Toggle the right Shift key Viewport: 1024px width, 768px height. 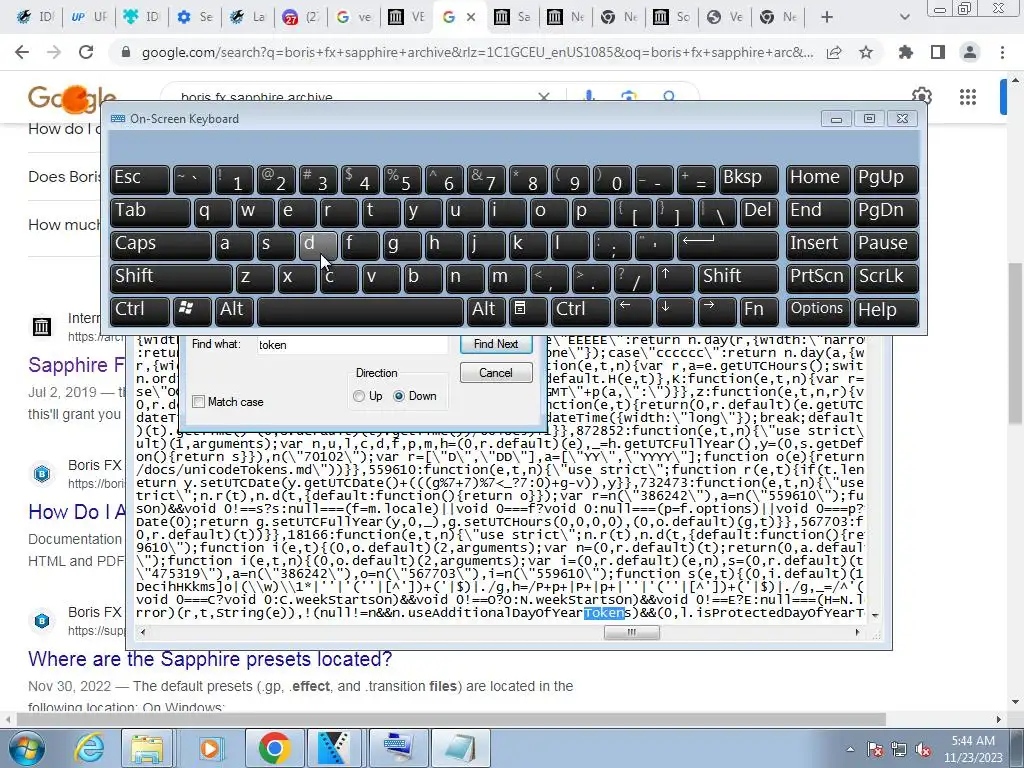738,278
